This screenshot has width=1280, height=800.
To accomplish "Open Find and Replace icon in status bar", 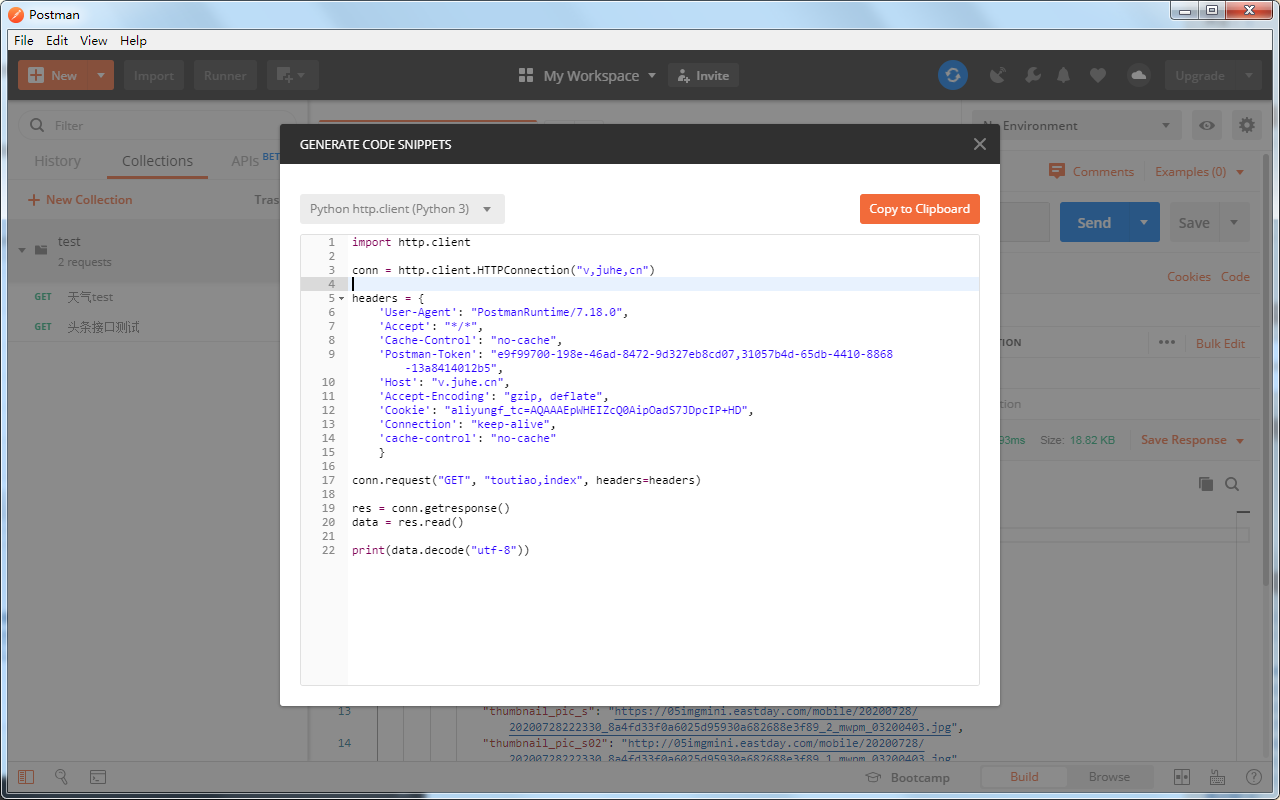I will [61, 777].
